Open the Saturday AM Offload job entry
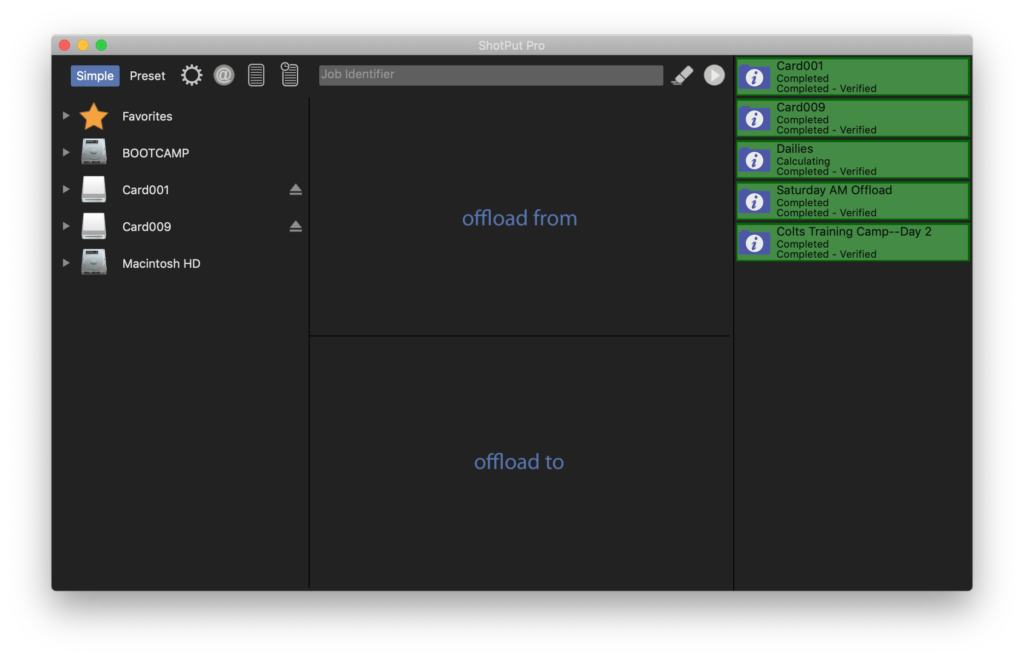The width and height of the screenshot is (1024, 659). [860, 201]
